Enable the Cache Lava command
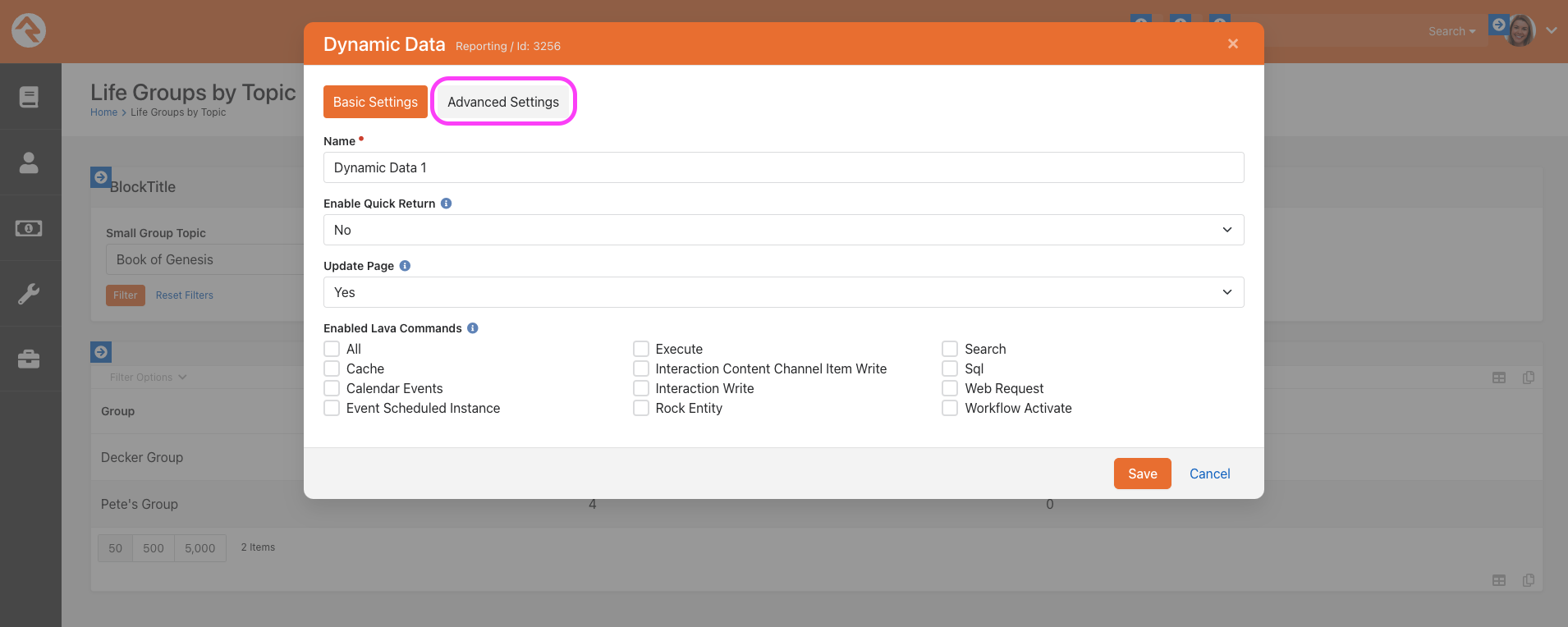The width and height of the screenshot is (1568, 627). click(332, 368)
